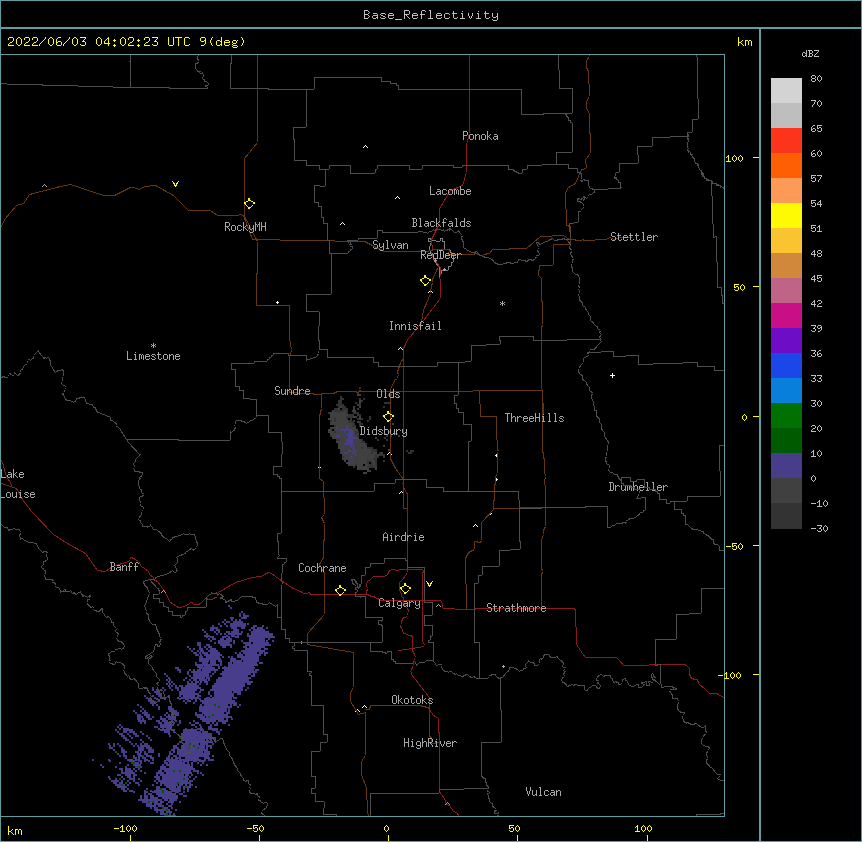Select the slate purple 0-10 dBZ swatch
The width and height of the screenshot is (862, 842).
786,466
